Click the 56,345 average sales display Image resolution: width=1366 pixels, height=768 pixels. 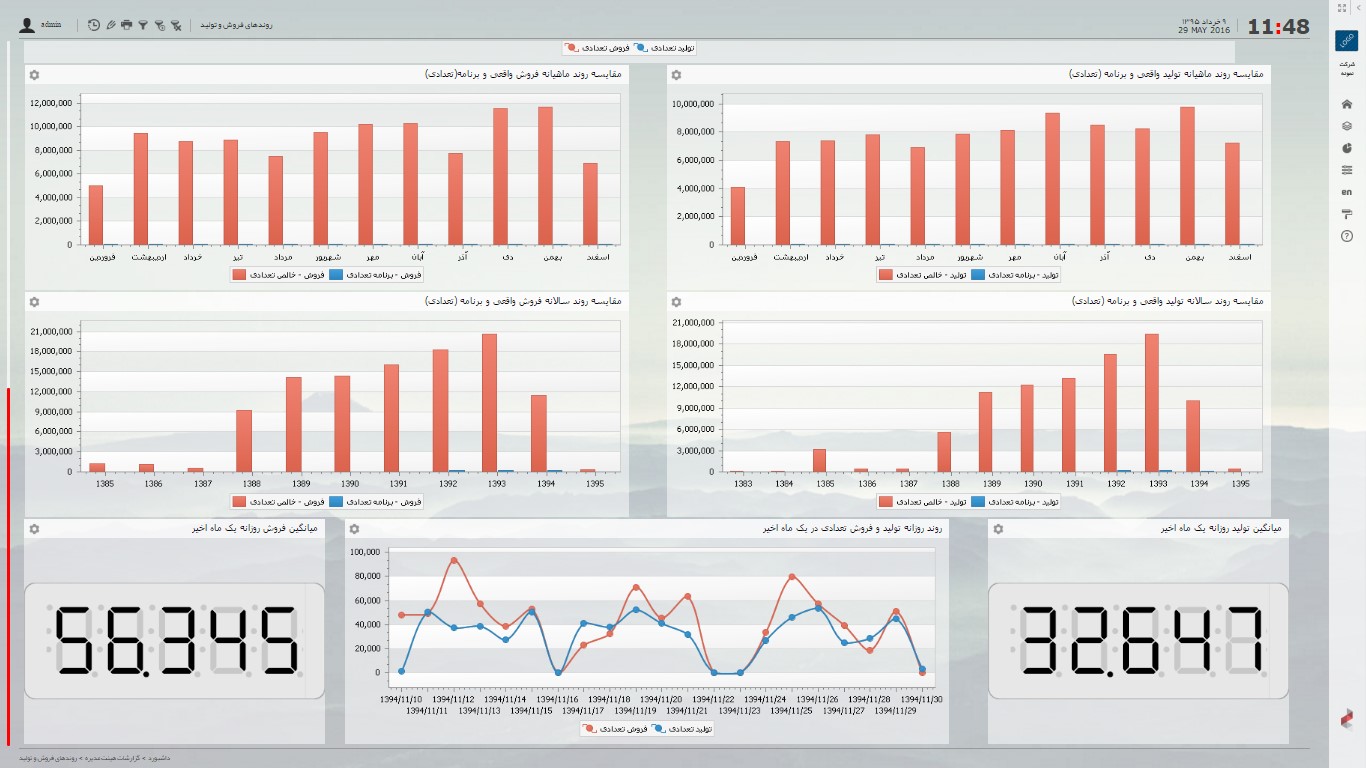tap(174, 641)
